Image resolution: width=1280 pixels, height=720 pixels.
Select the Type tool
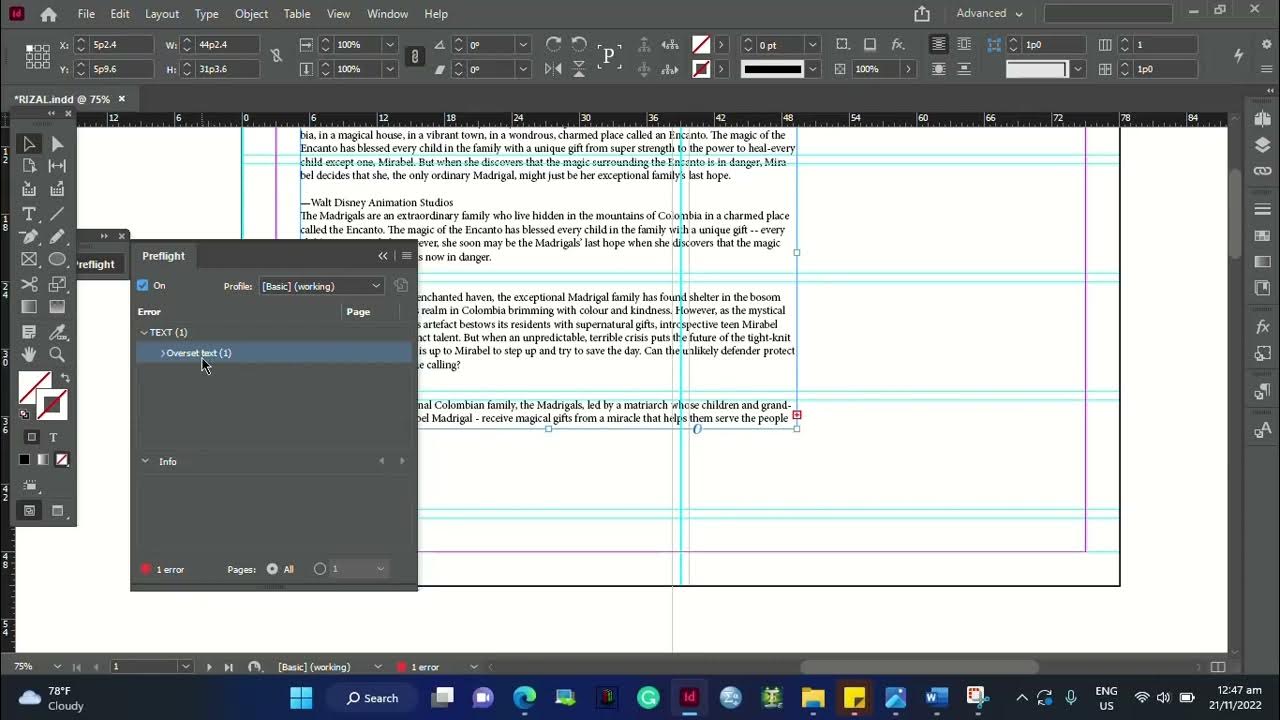(30, 214)
